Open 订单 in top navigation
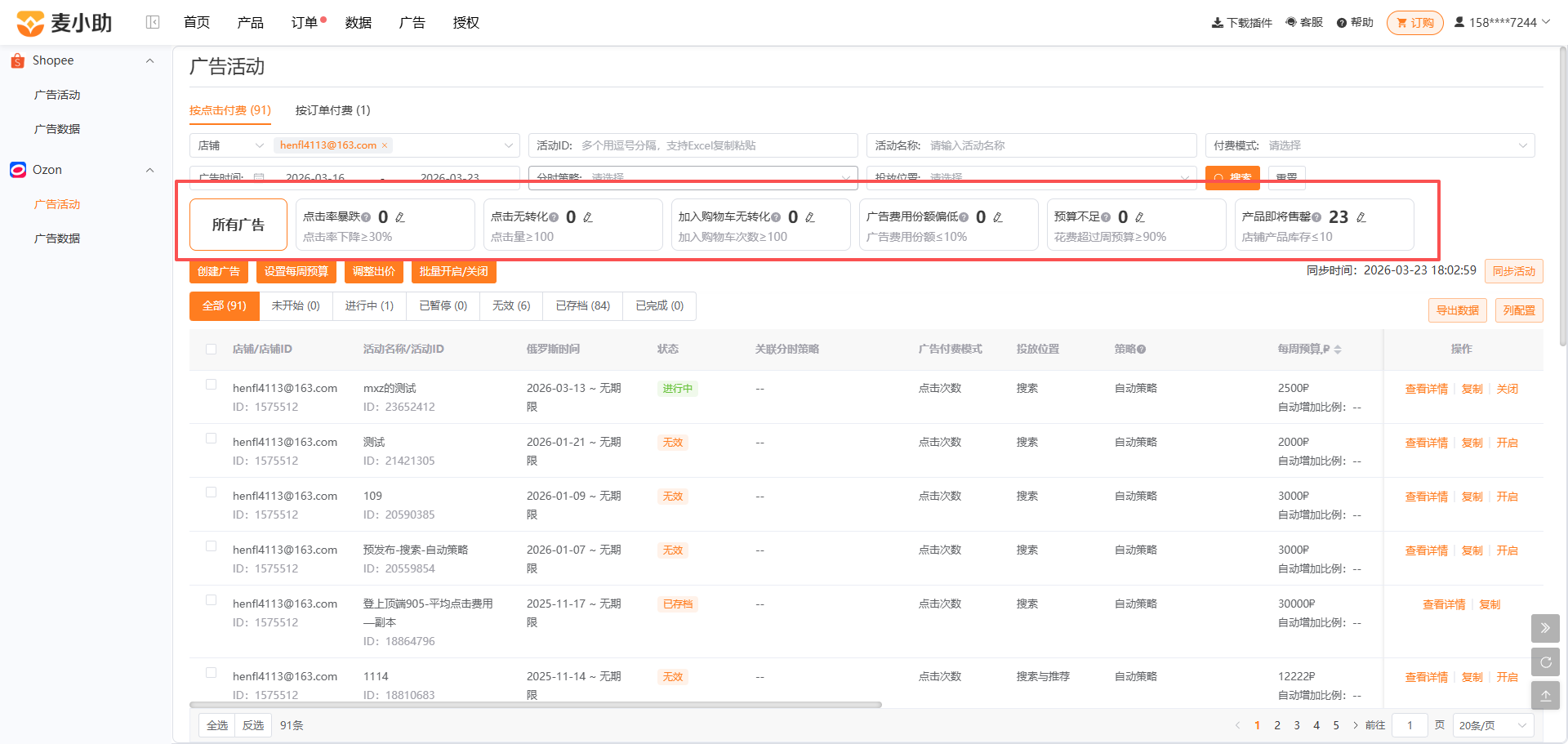This screenshot has height=744, width=1568. pyautogui.click(x=305, y=23)
